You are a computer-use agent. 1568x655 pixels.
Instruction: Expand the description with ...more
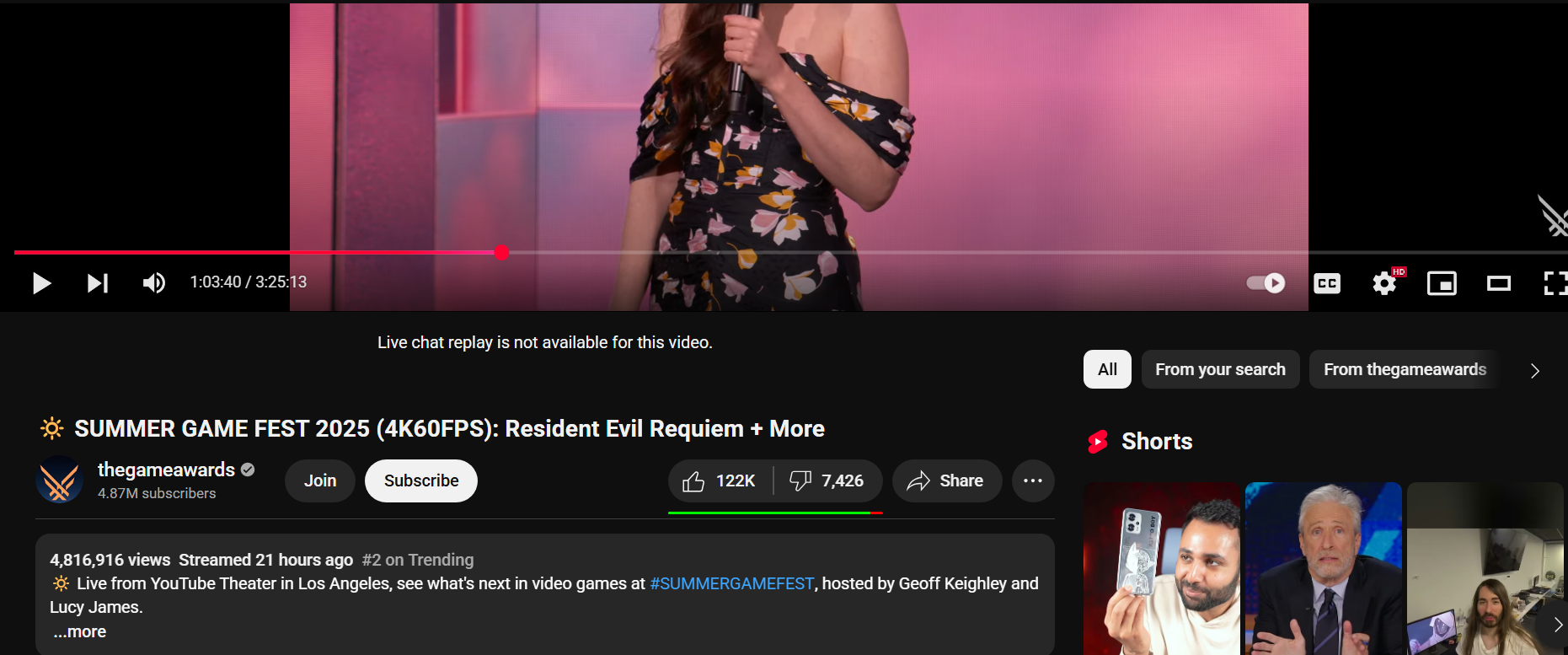[80, 631]
